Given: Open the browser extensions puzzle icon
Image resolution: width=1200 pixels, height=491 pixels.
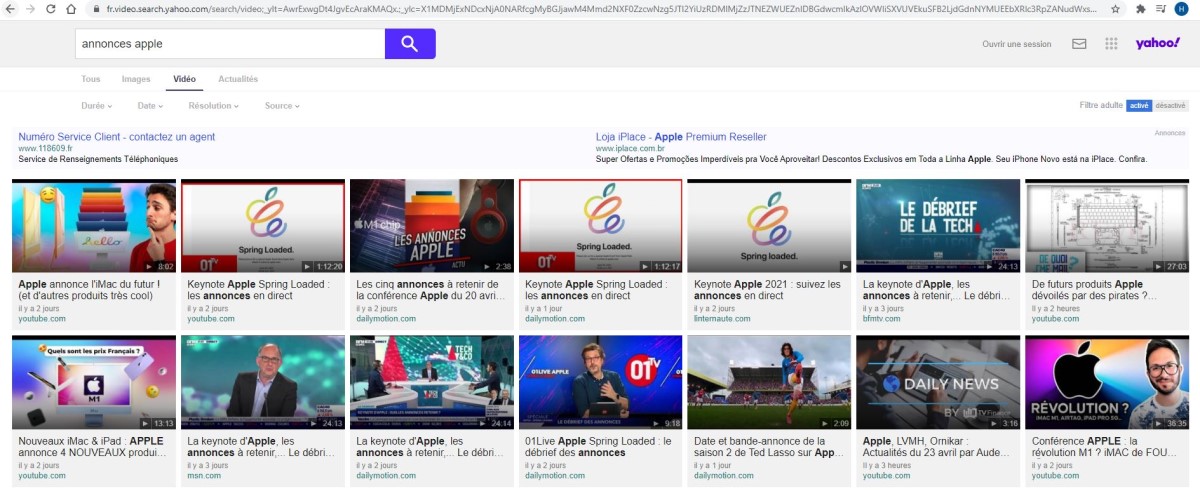Looking at the screenshot, I should point(1141,9).
